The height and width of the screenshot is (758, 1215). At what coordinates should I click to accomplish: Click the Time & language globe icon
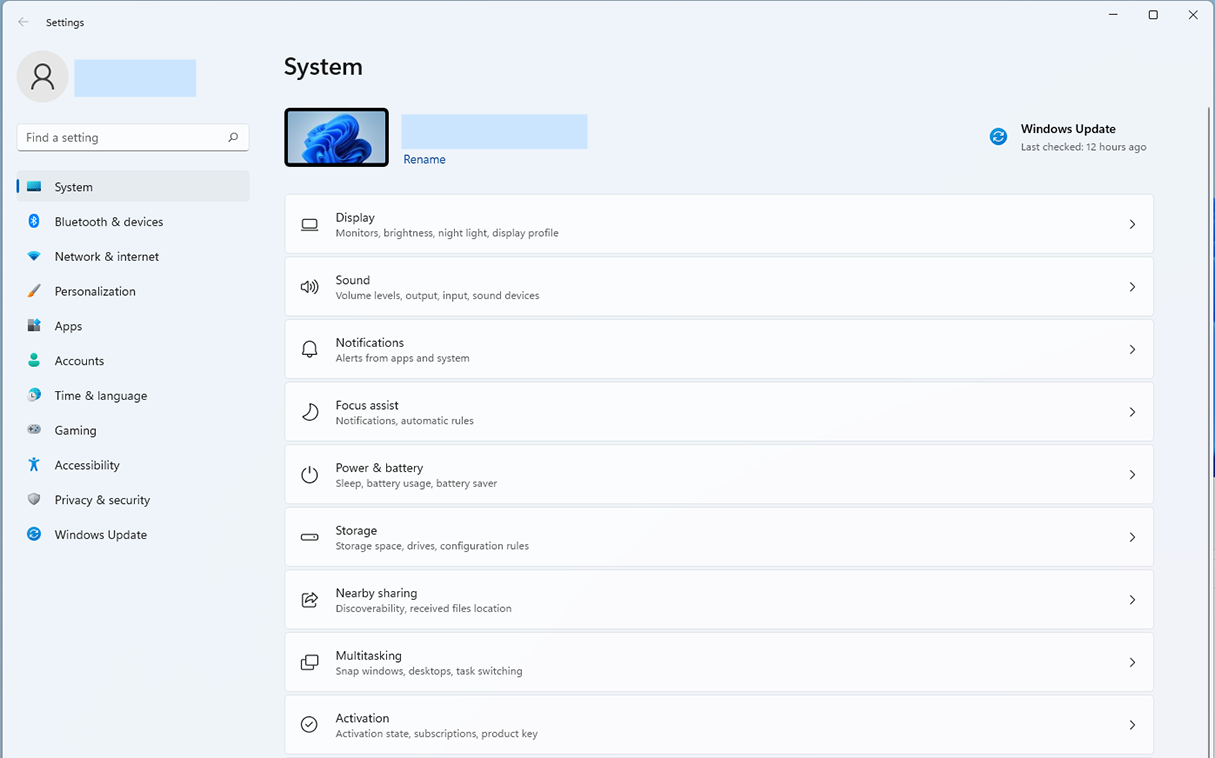coord(34,395)
